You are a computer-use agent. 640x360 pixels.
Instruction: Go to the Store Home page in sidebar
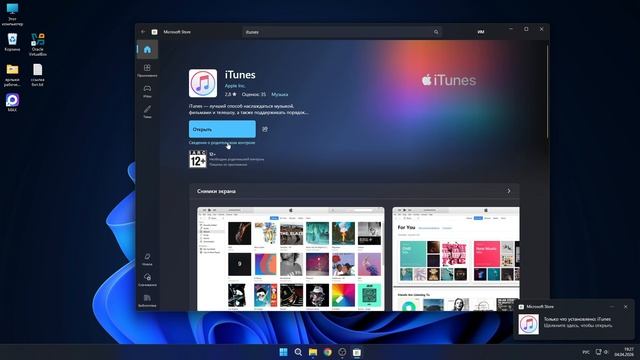147,50
